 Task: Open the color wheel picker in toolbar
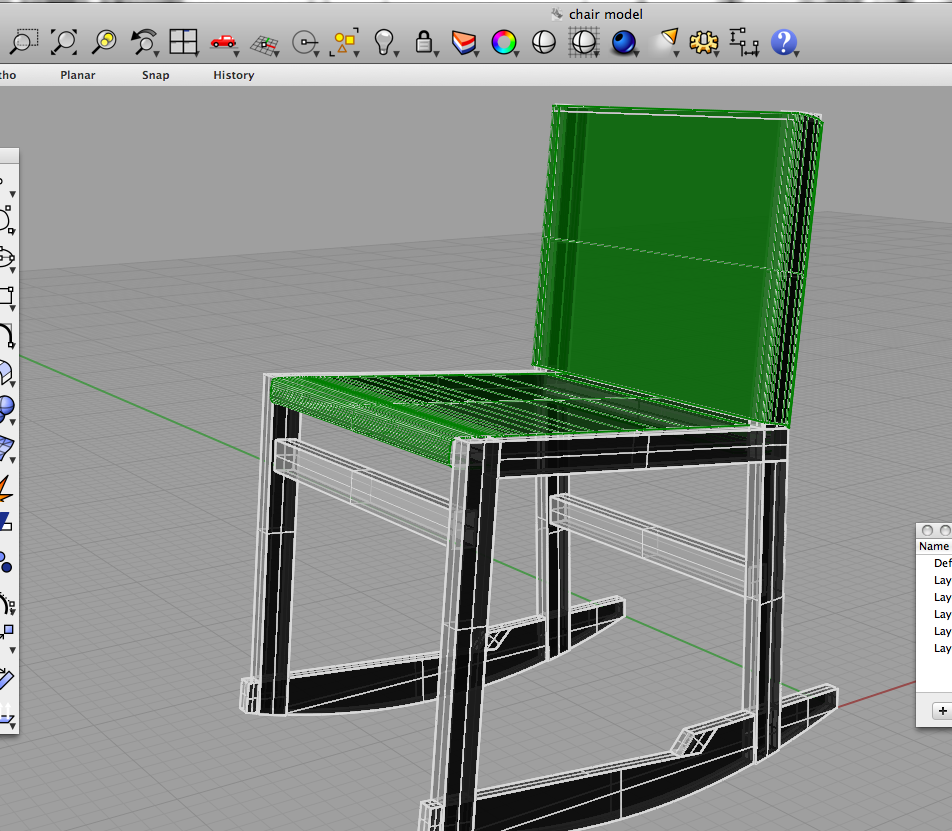[504, 42]
